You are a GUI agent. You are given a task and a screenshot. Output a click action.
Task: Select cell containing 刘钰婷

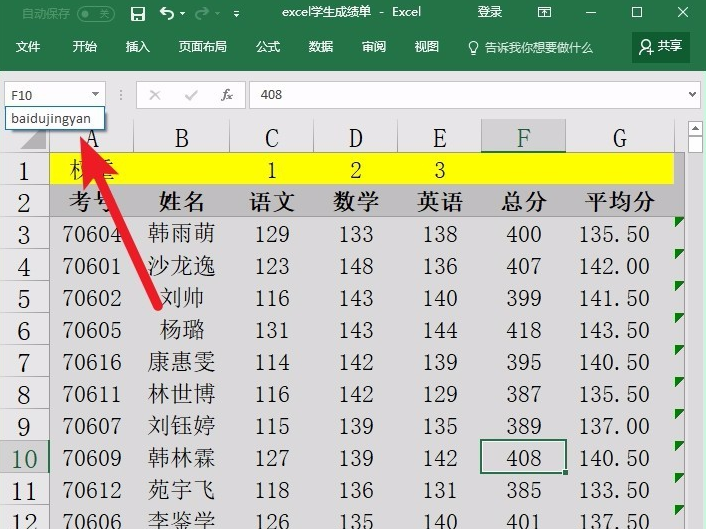tap(181, 426)
